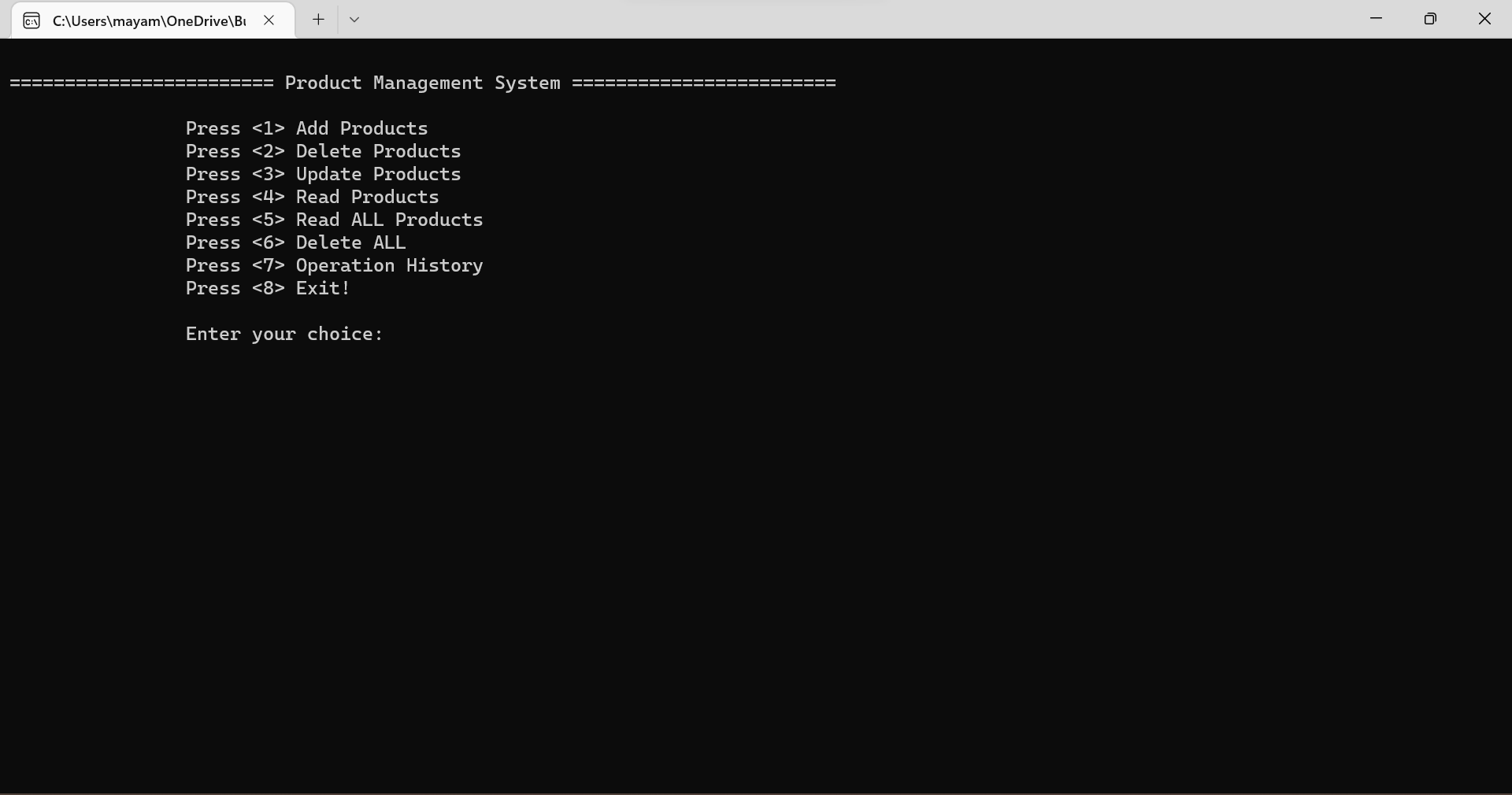1512x795 pixels.
Task: Click the 'Enter your choice:' prompt line
Action: (283, 335)
